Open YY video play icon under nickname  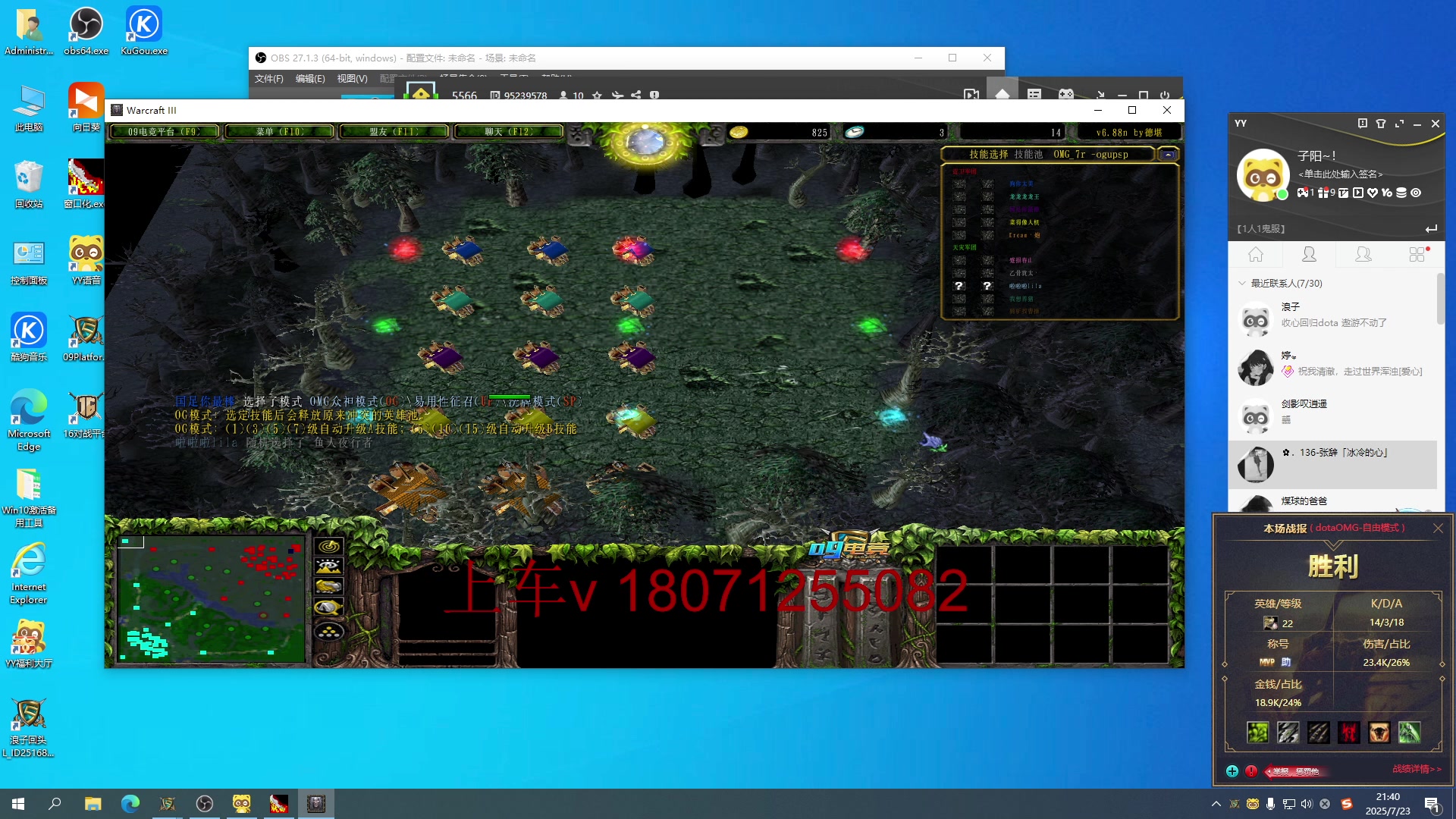[x=1358, y=193]
